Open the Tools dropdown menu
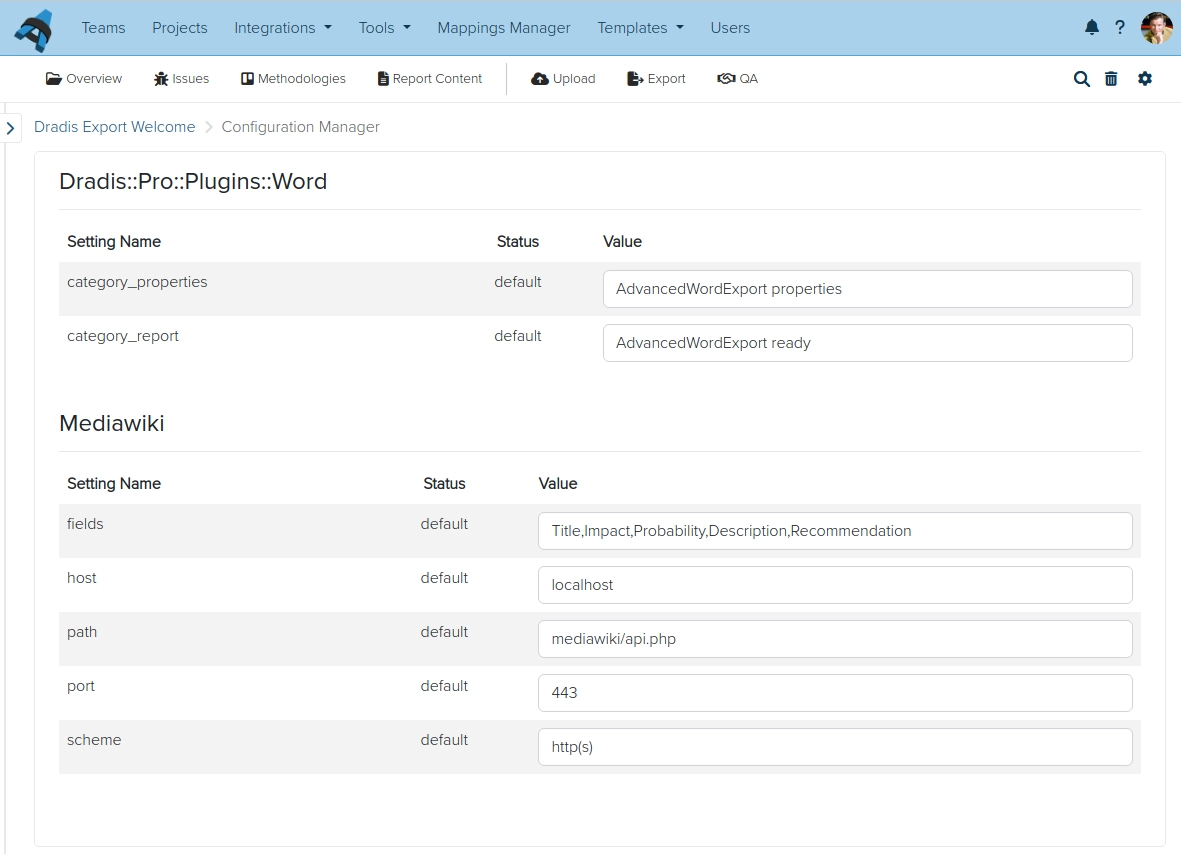 point(384,28)
